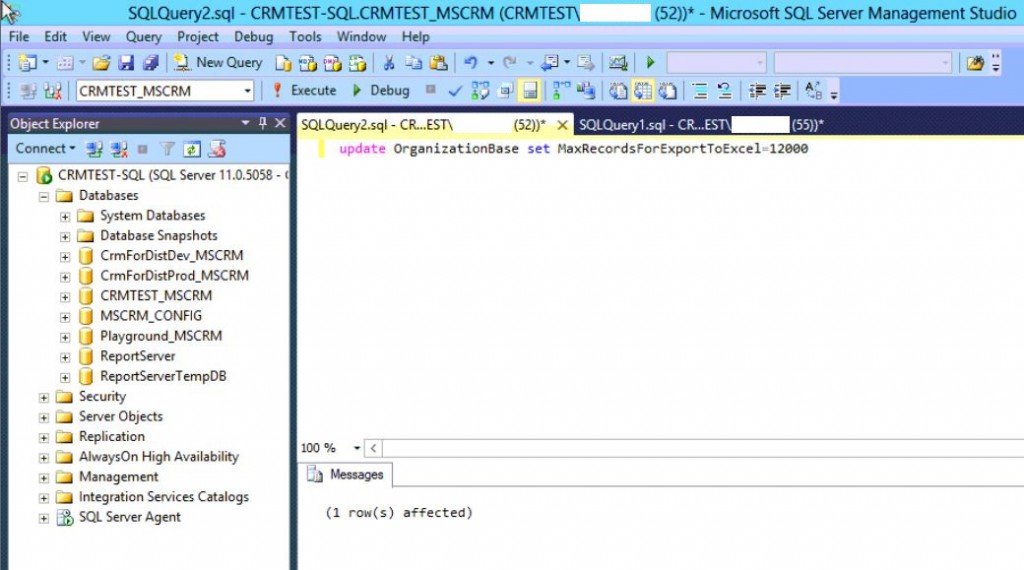This screenshot has height=570, width=1024.
Task: Open the Edit menu
Action: [56, 37]
